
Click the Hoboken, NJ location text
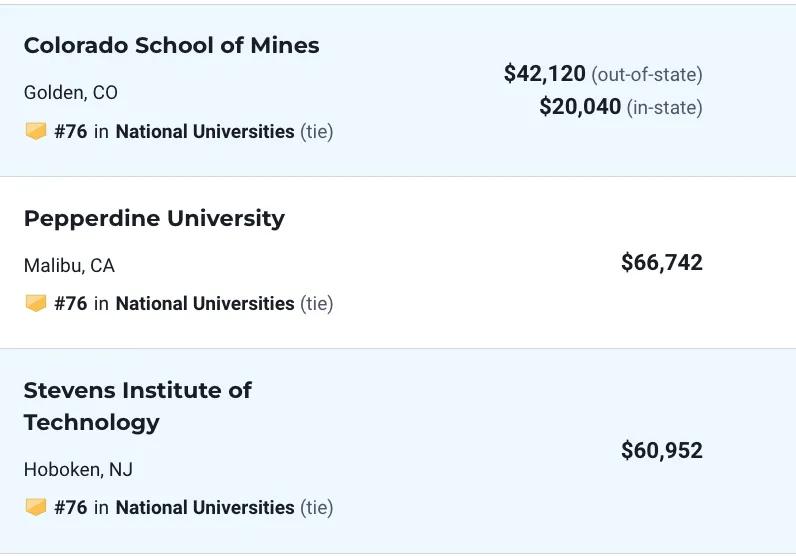78,470
